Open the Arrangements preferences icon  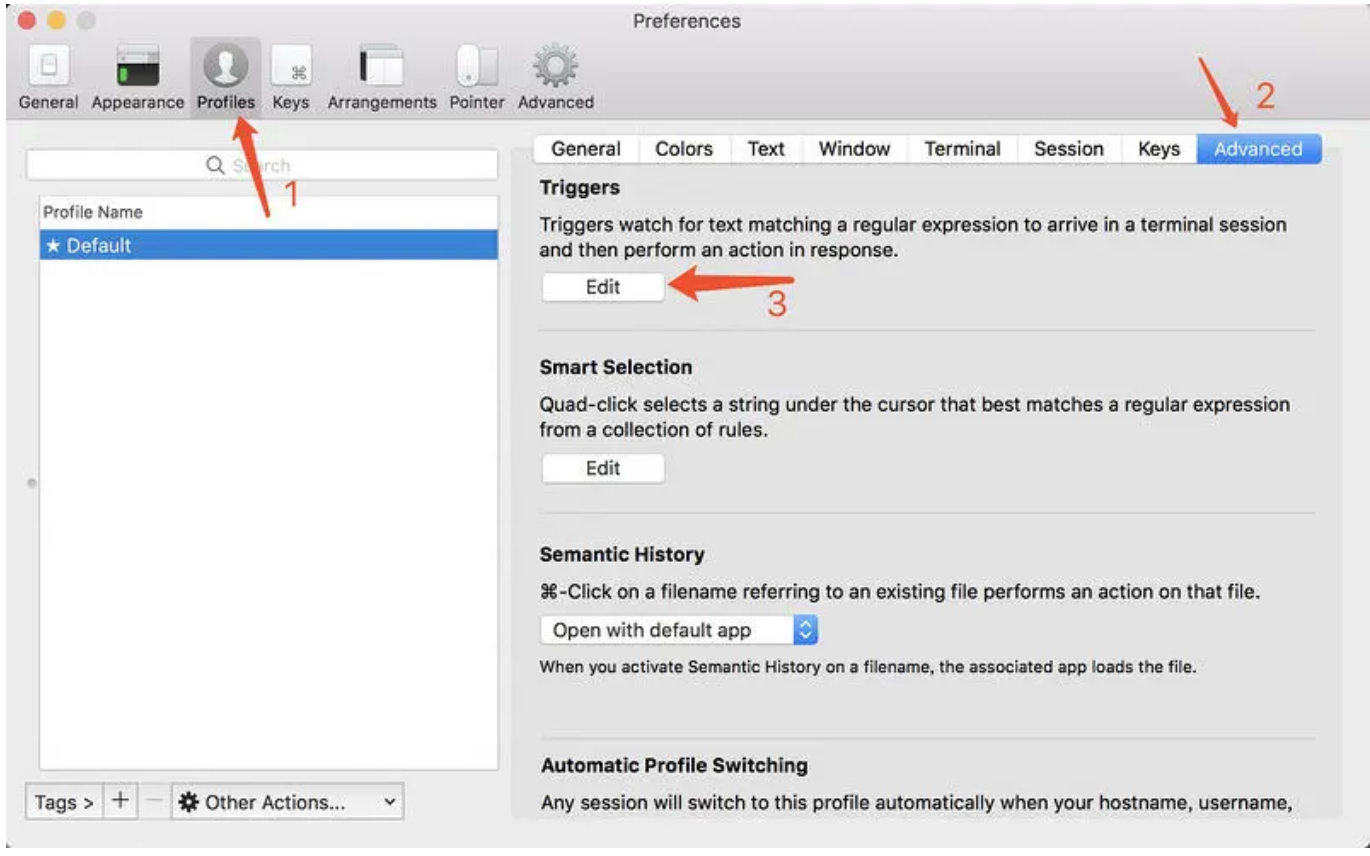click(x=382, y=78)
